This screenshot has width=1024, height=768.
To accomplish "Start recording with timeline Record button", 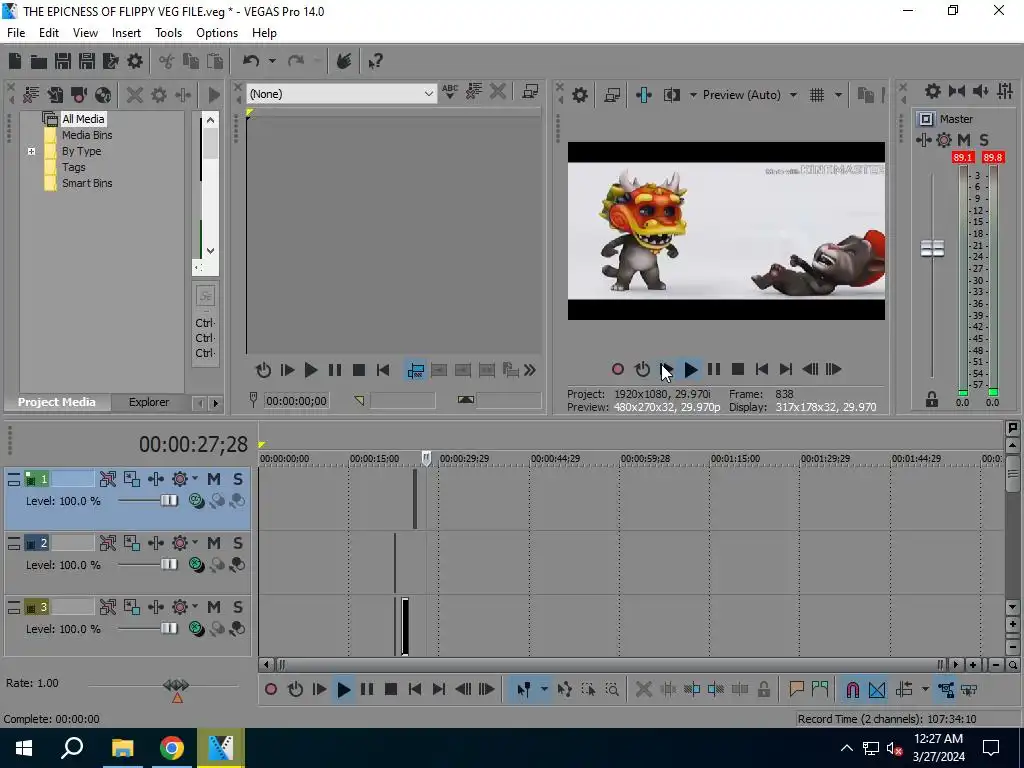I will coord(271,690).
